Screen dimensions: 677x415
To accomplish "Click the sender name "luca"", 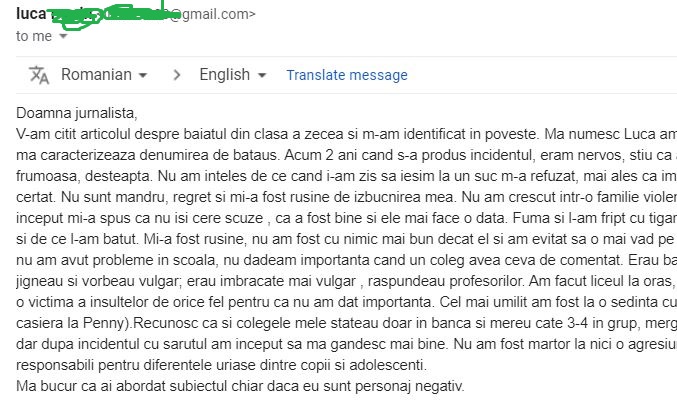I will [x=31, y=14].
